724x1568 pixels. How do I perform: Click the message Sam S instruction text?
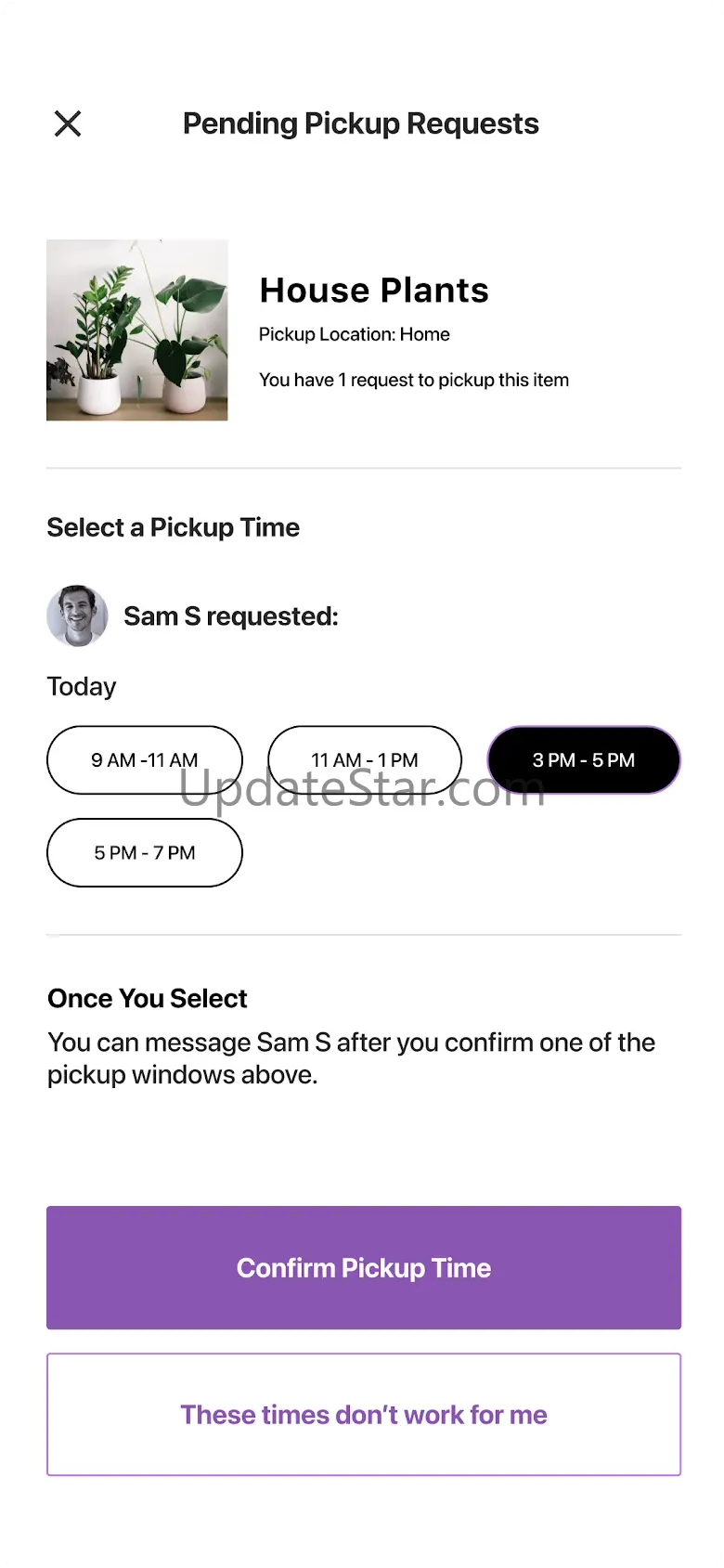click(351, 1058)
